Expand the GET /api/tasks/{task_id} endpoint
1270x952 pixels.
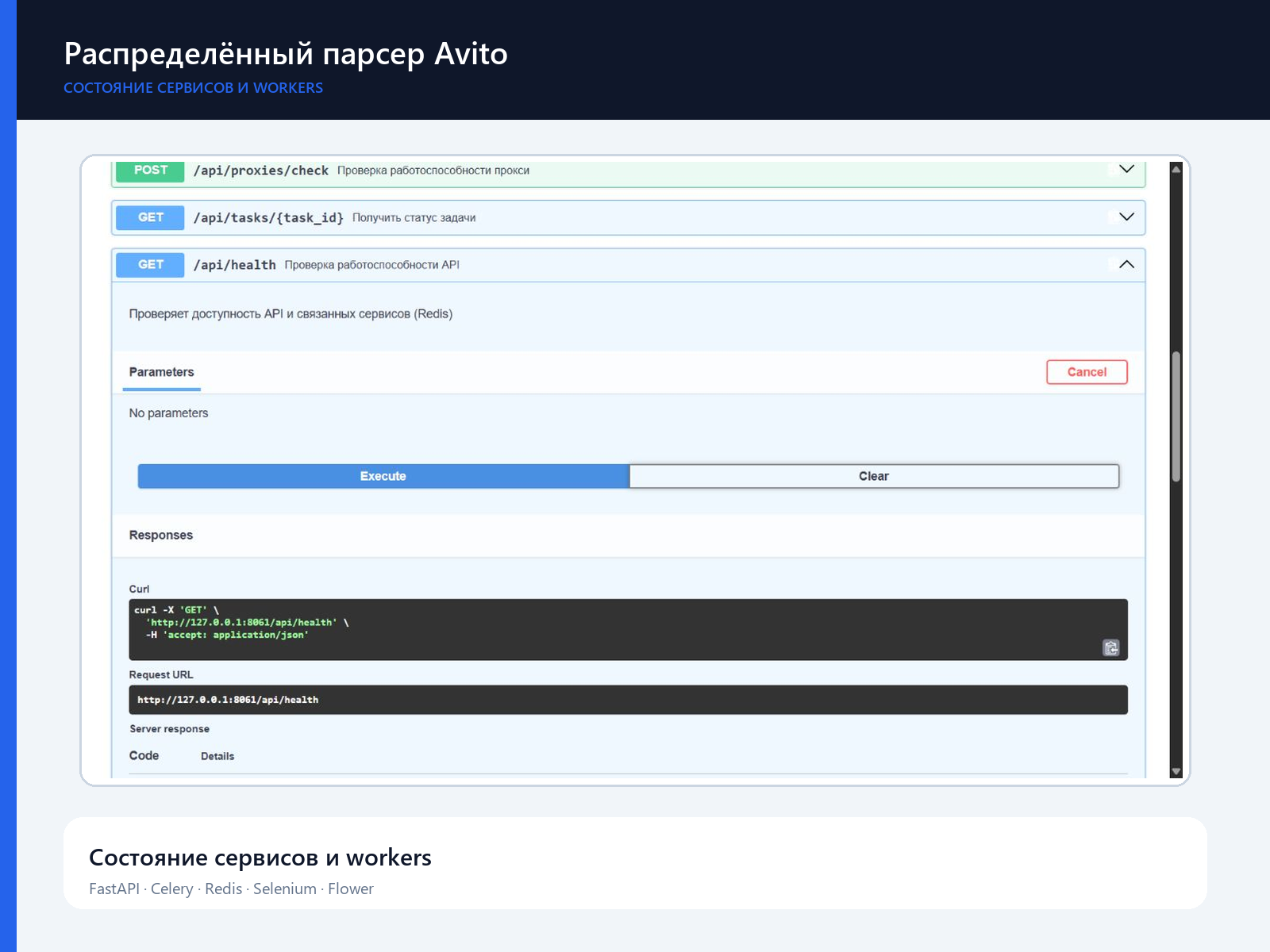point(1126,217)
